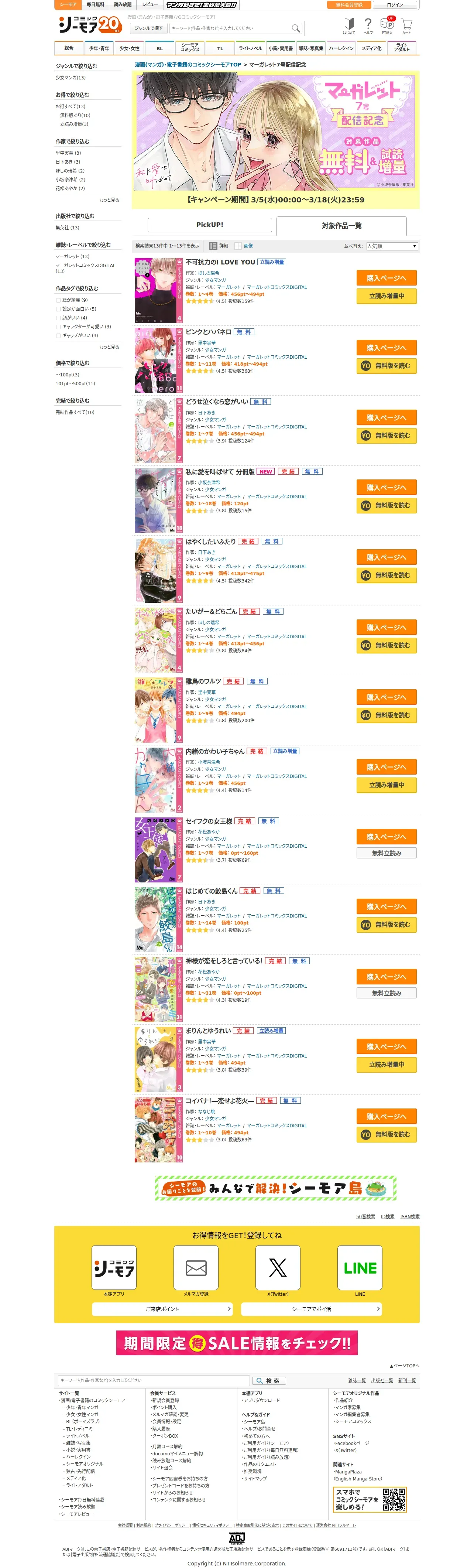
Task: Click the PT購入 points purchase icon
Action: [387, 25]
